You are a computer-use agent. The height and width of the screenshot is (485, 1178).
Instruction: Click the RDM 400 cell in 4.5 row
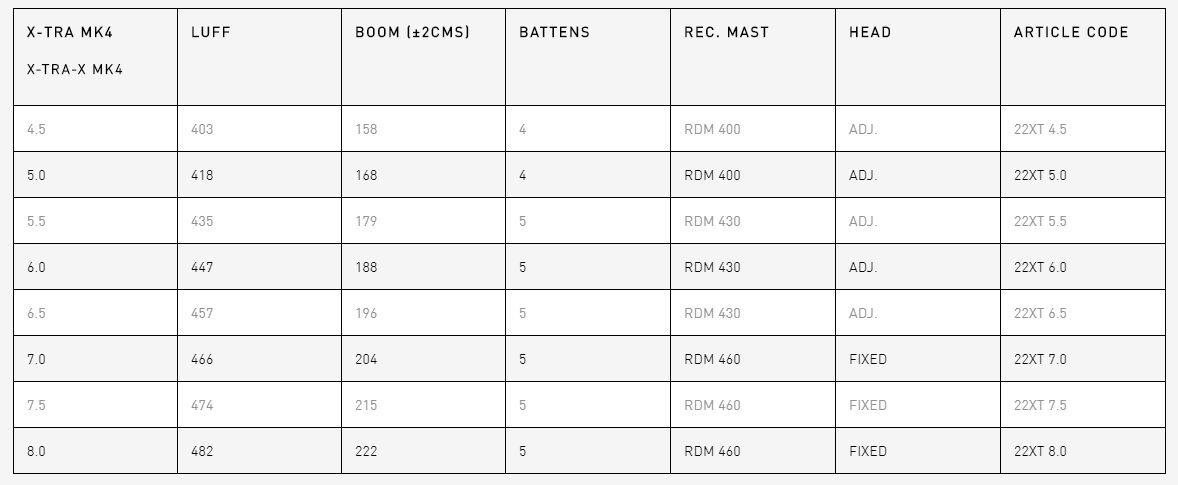(x=712, y=129)
